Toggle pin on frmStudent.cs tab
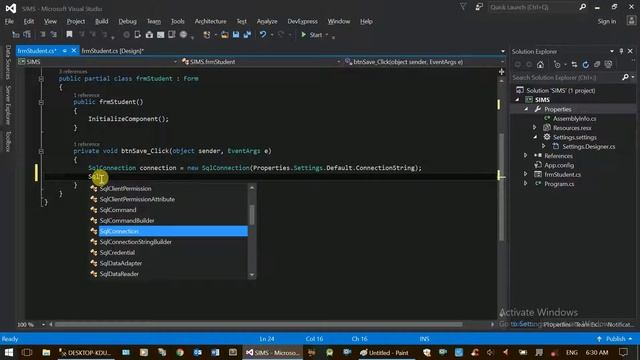Screen dimensions: 640x360 tap(64, 51)
